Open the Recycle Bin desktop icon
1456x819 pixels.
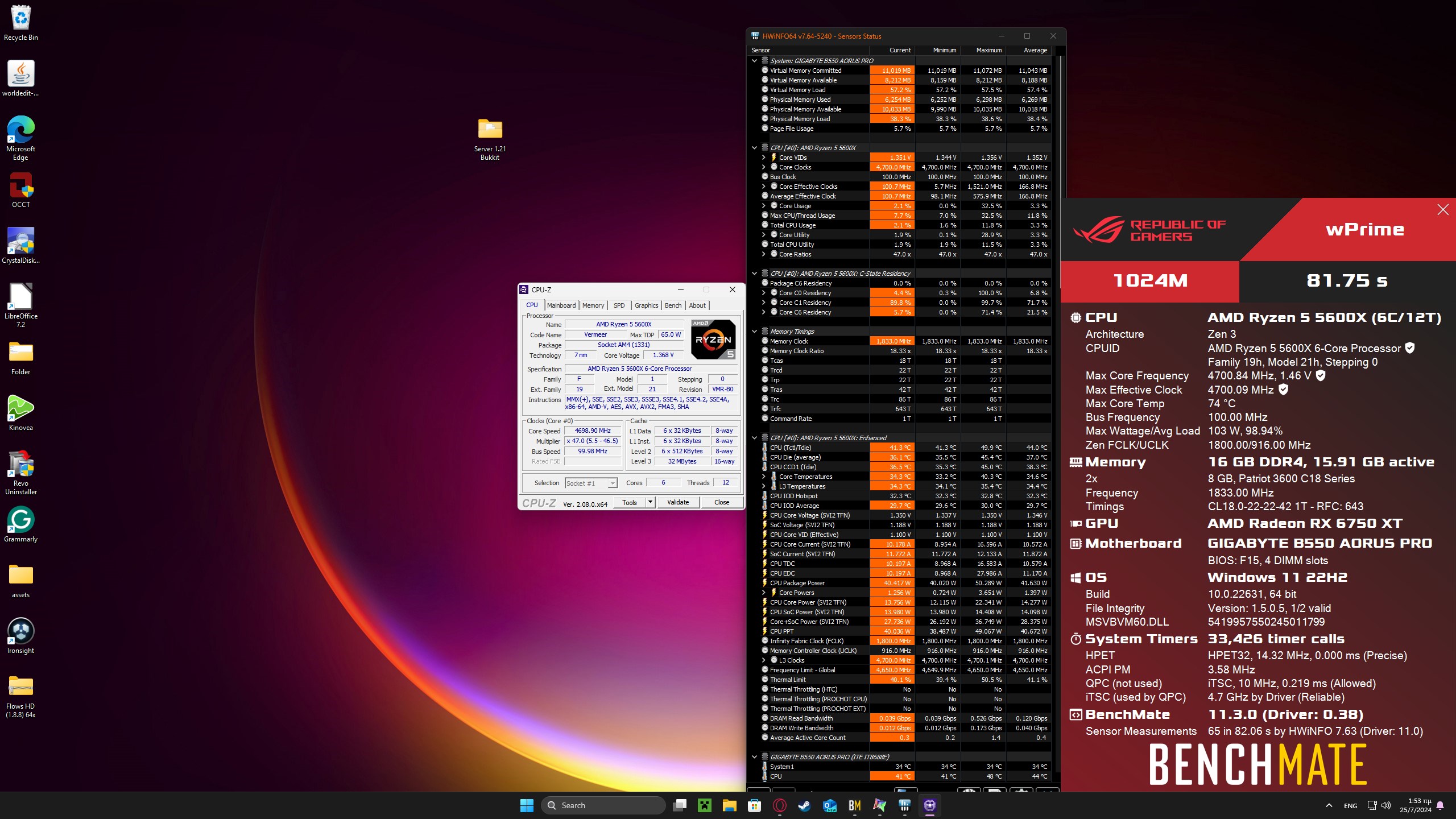click(x=21, y=23)
